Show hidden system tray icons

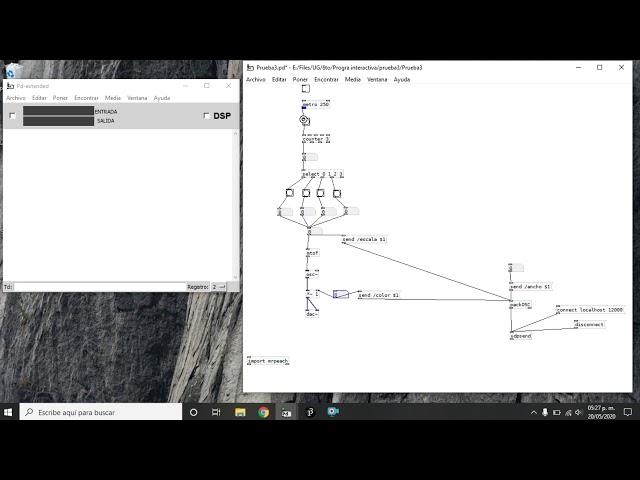pyautogui.click(x=533, y=413)
